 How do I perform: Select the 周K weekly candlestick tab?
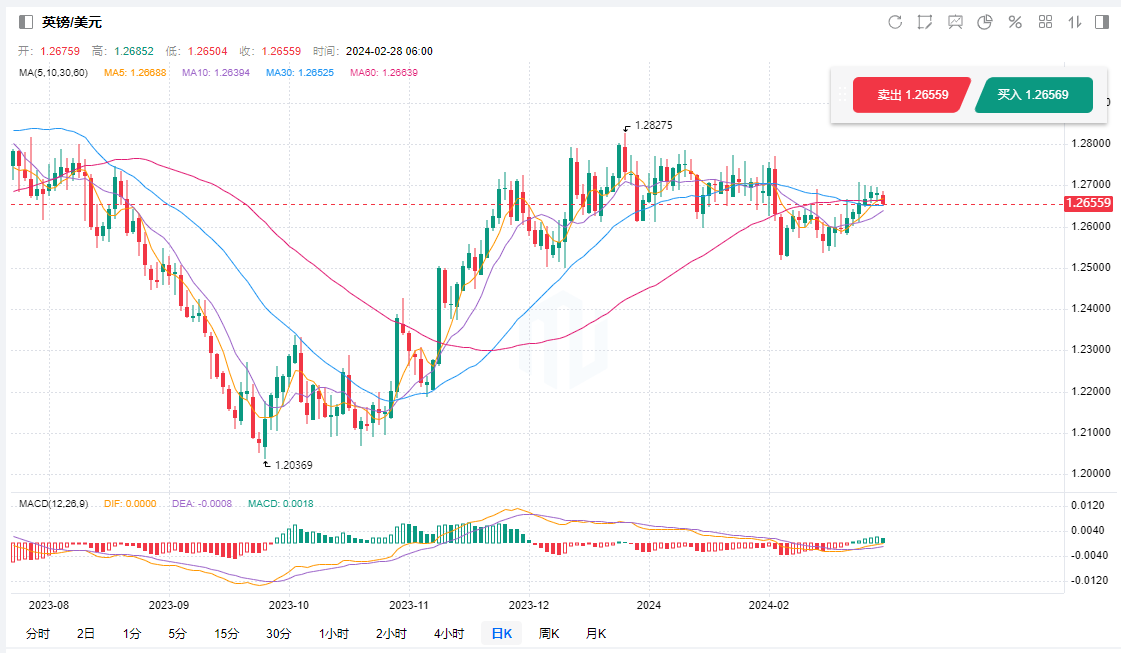(548, 633)
